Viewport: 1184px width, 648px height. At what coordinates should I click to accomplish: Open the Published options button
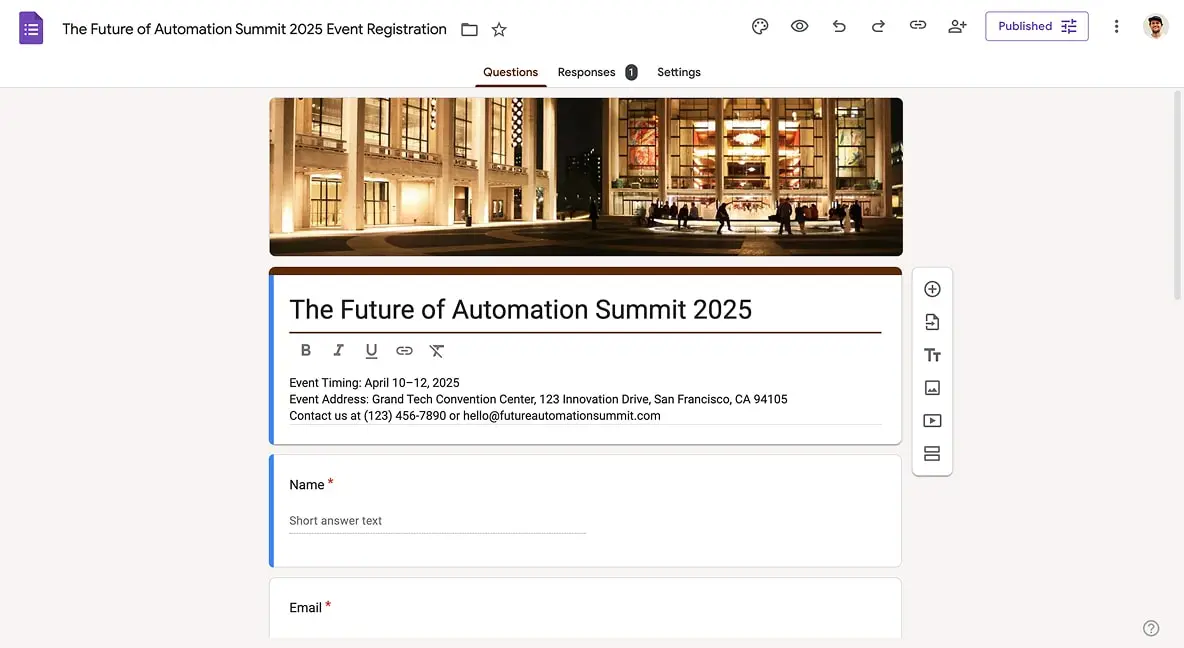(1036, 26)
